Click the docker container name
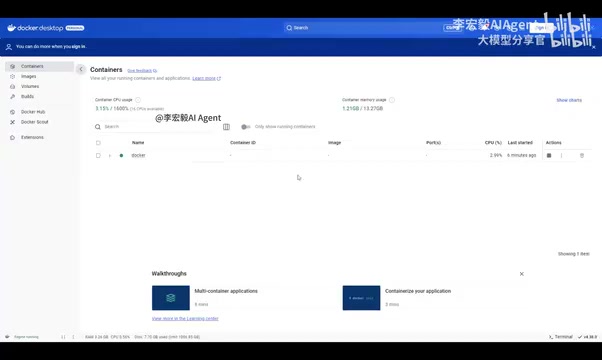602x360 pixels. (138, 155)
